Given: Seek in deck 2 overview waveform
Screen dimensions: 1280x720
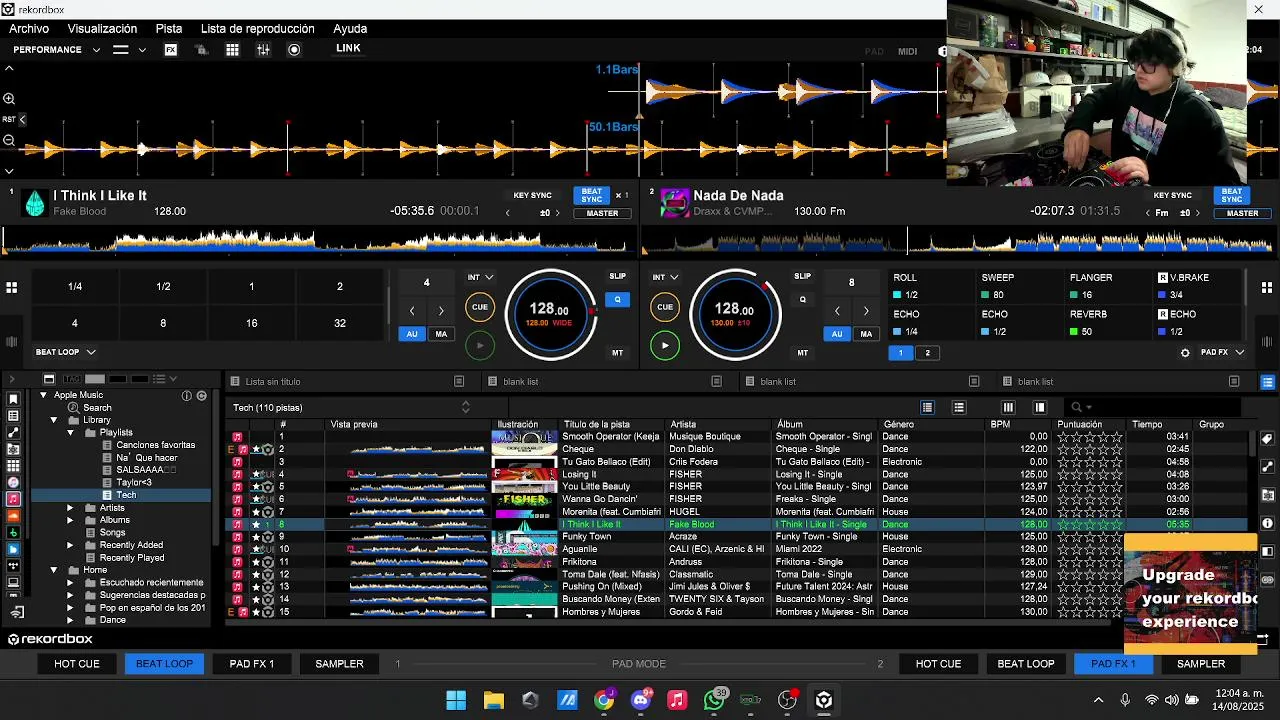Looking at the screenshot, I should click(x=958, y=240).
